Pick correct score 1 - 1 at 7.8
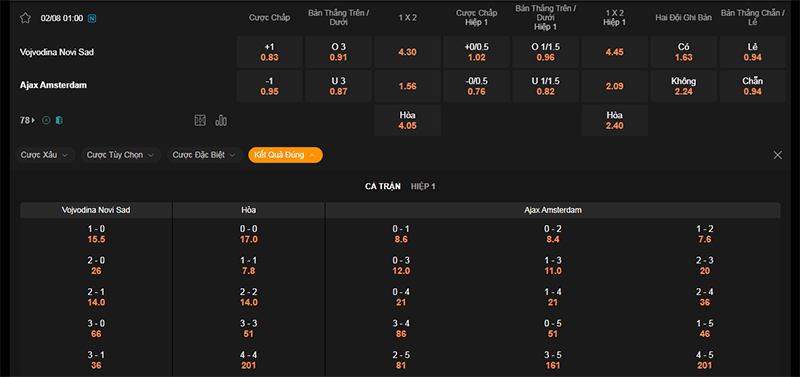Image resolution: width=800 pixels, height=377 pixels. 248,266
